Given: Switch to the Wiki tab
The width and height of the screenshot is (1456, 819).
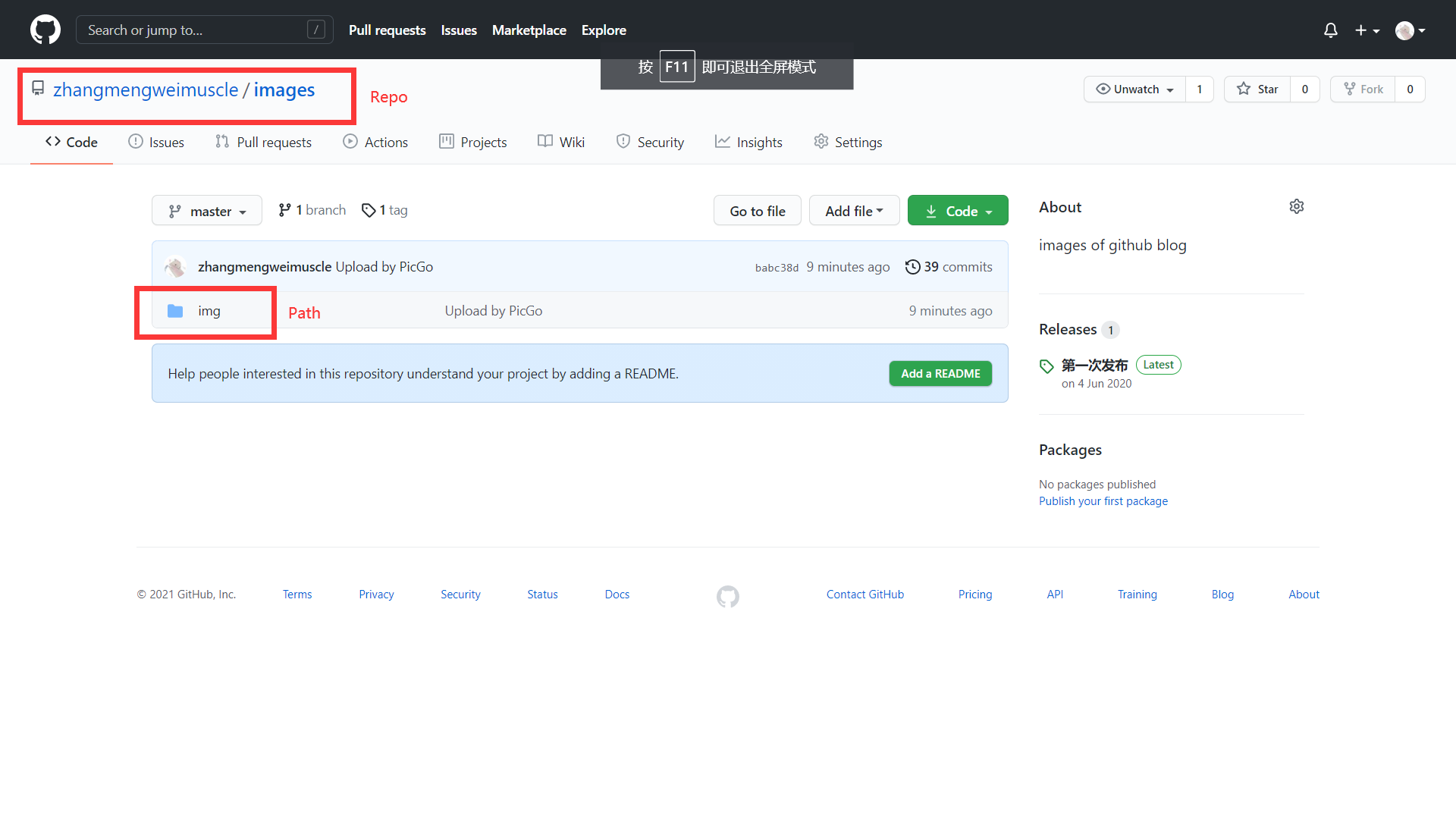Looking at the screenshot, I should coord(561,142).
